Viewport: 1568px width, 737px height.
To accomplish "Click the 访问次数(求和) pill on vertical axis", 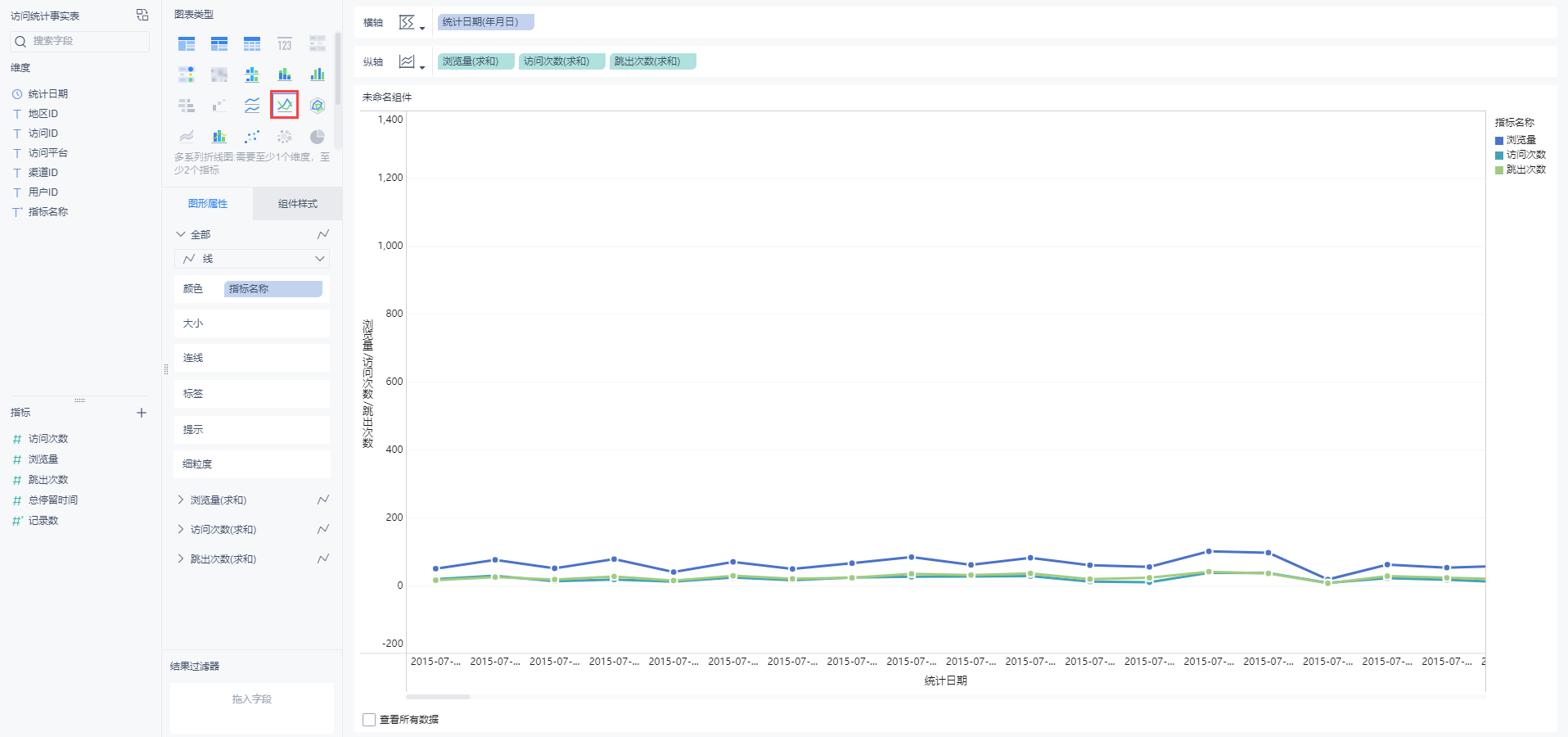I will click(562, 61).
